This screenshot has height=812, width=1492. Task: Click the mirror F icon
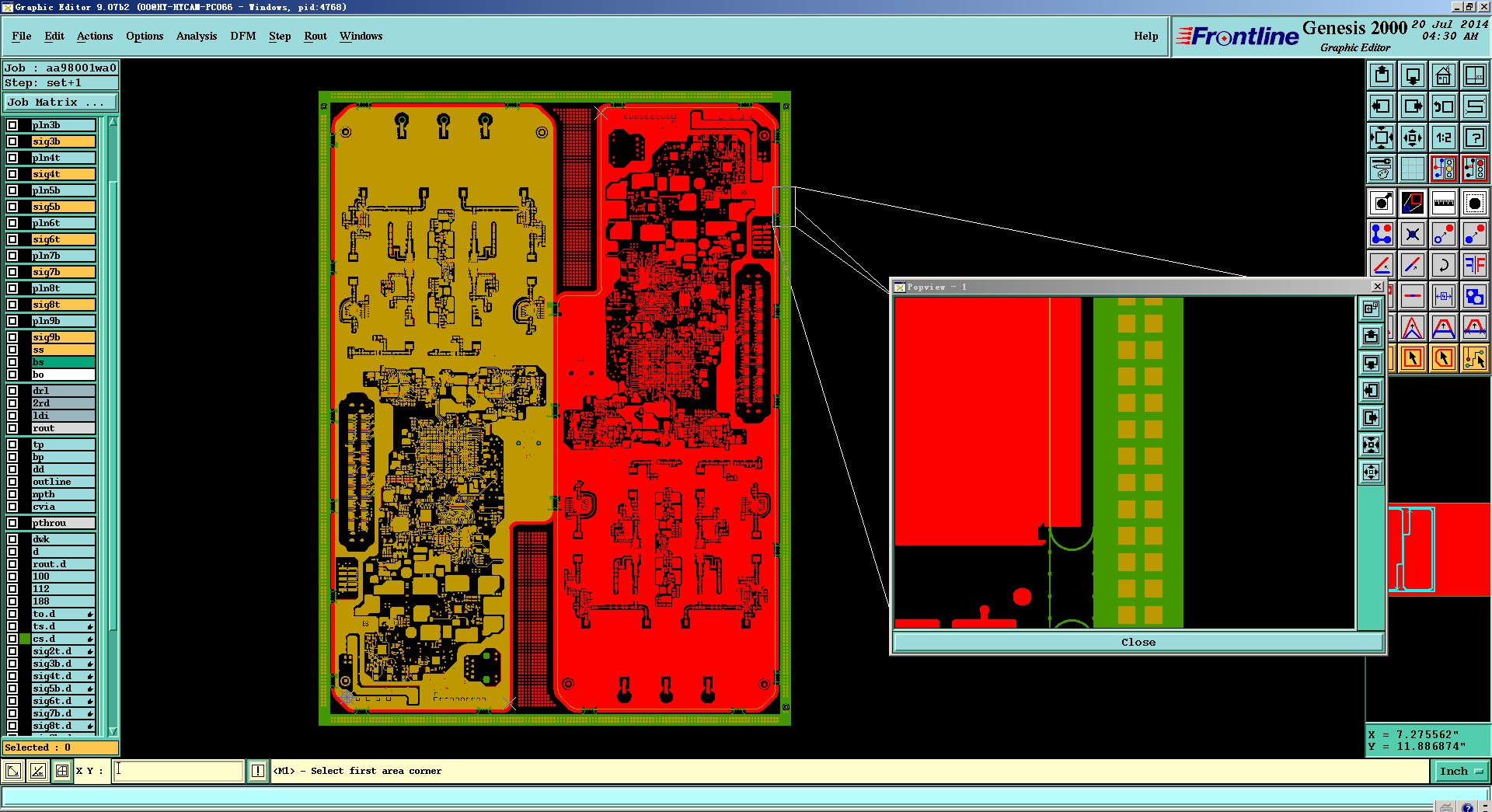(x=1474, y=265)
